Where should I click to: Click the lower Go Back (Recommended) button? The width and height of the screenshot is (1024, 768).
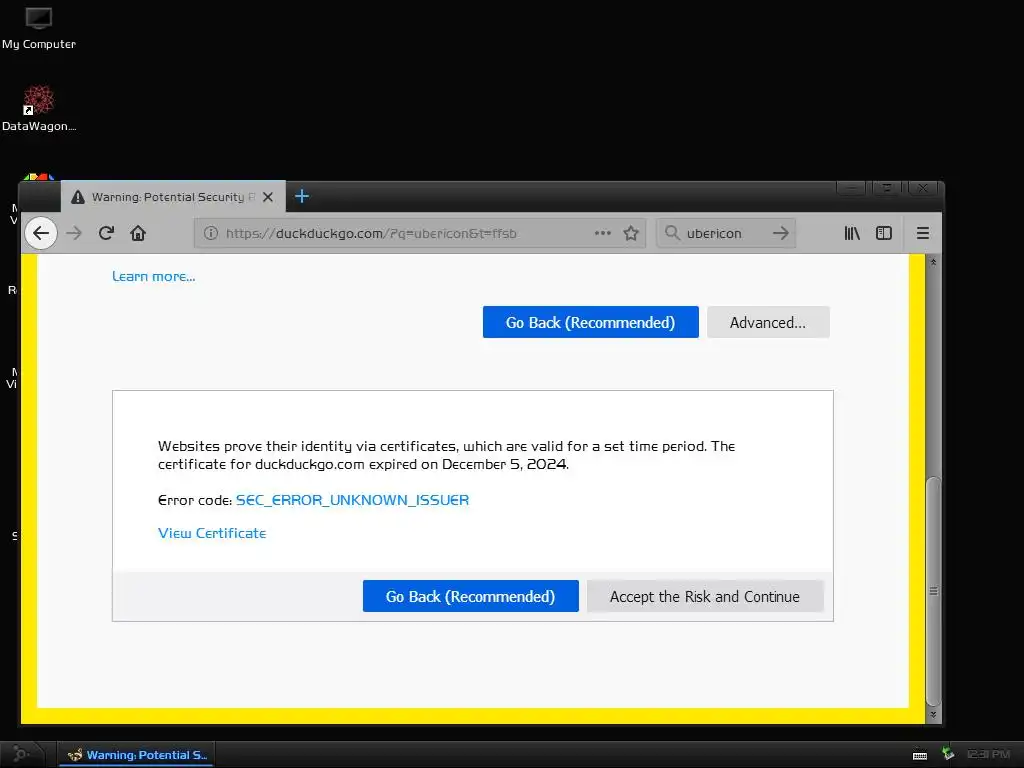(x=470, y=596)
